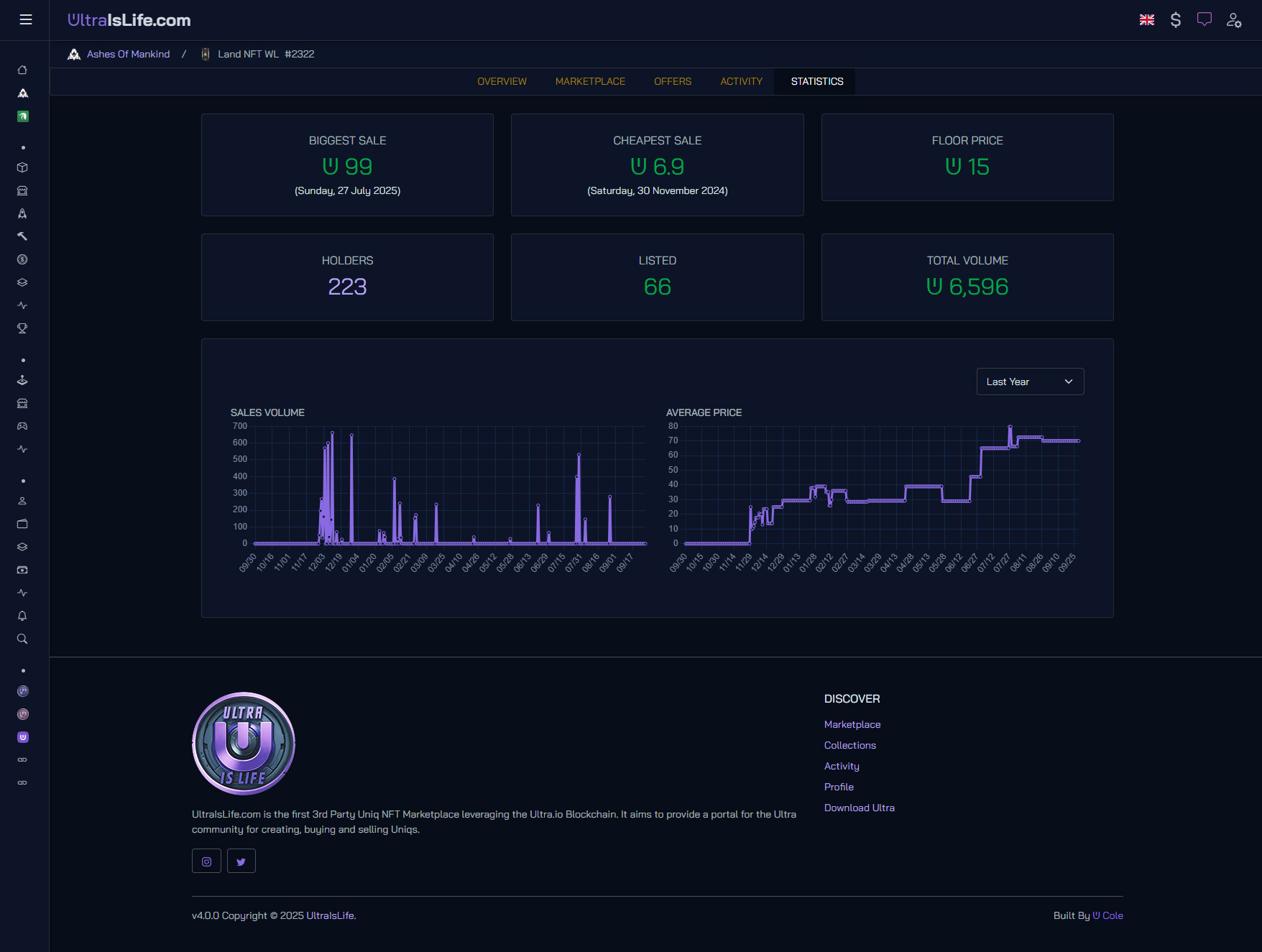Click the joystick icon in the sidebar

[22, 380]
